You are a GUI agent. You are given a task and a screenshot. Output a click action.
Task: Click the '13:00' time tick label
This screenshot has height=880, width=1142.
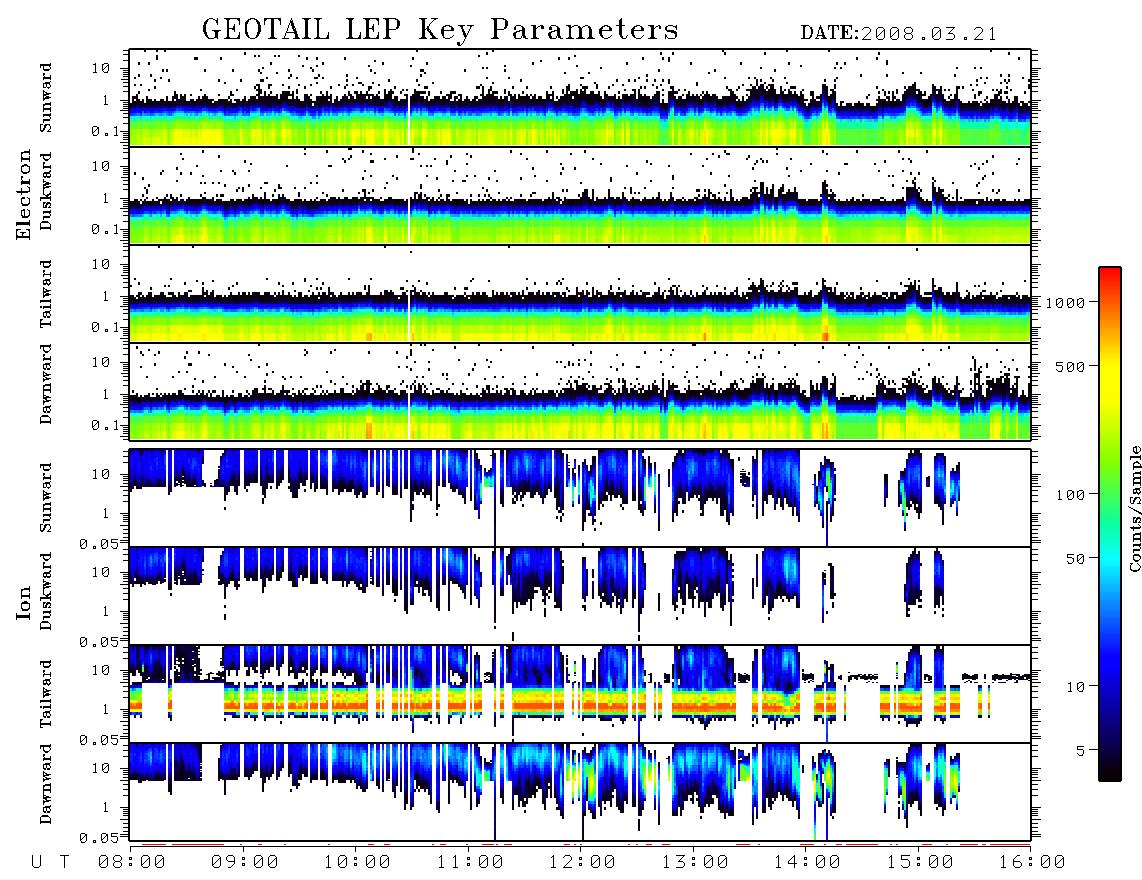click(x=695, y=863)
